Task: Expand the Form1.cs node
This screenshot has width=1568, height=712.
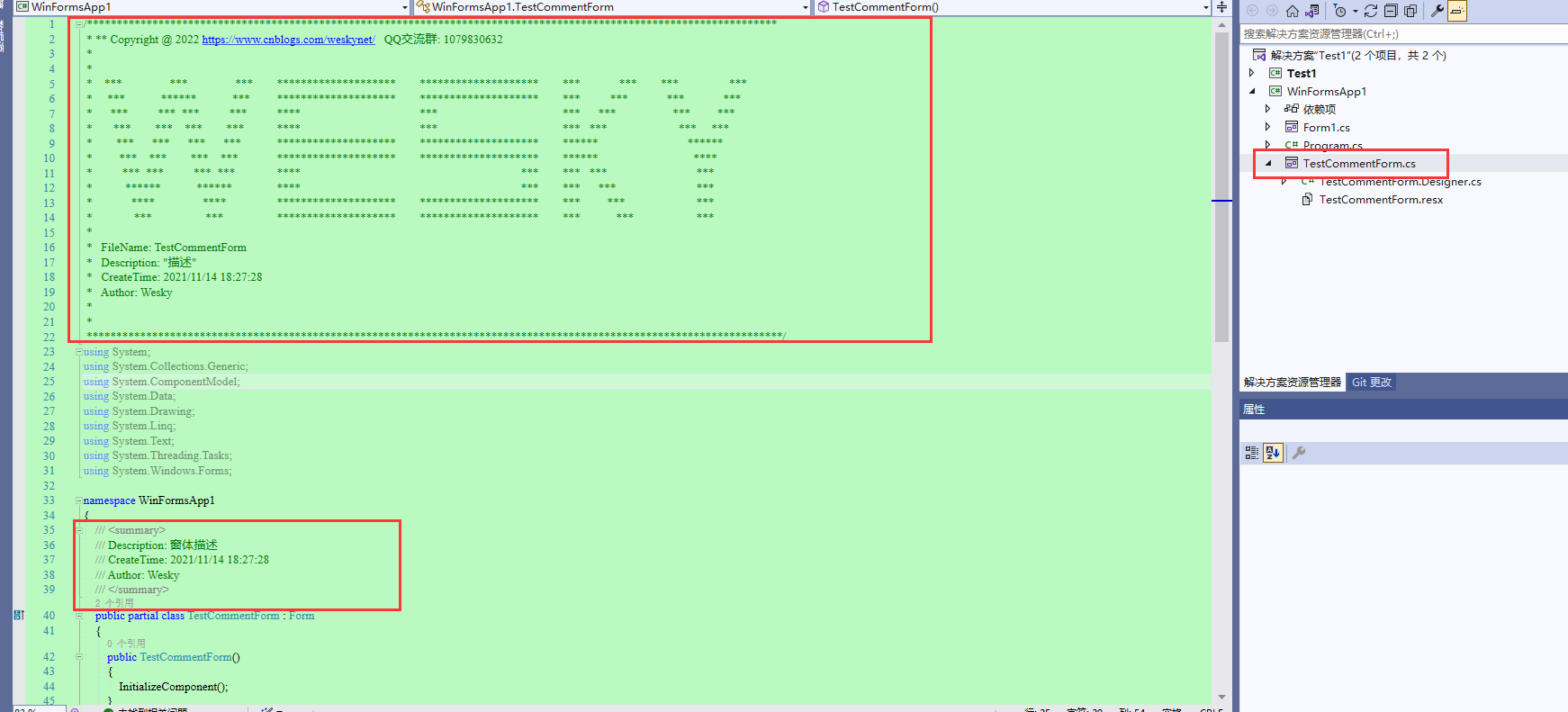Action: pyautogui.click(x=1267, y=127)
